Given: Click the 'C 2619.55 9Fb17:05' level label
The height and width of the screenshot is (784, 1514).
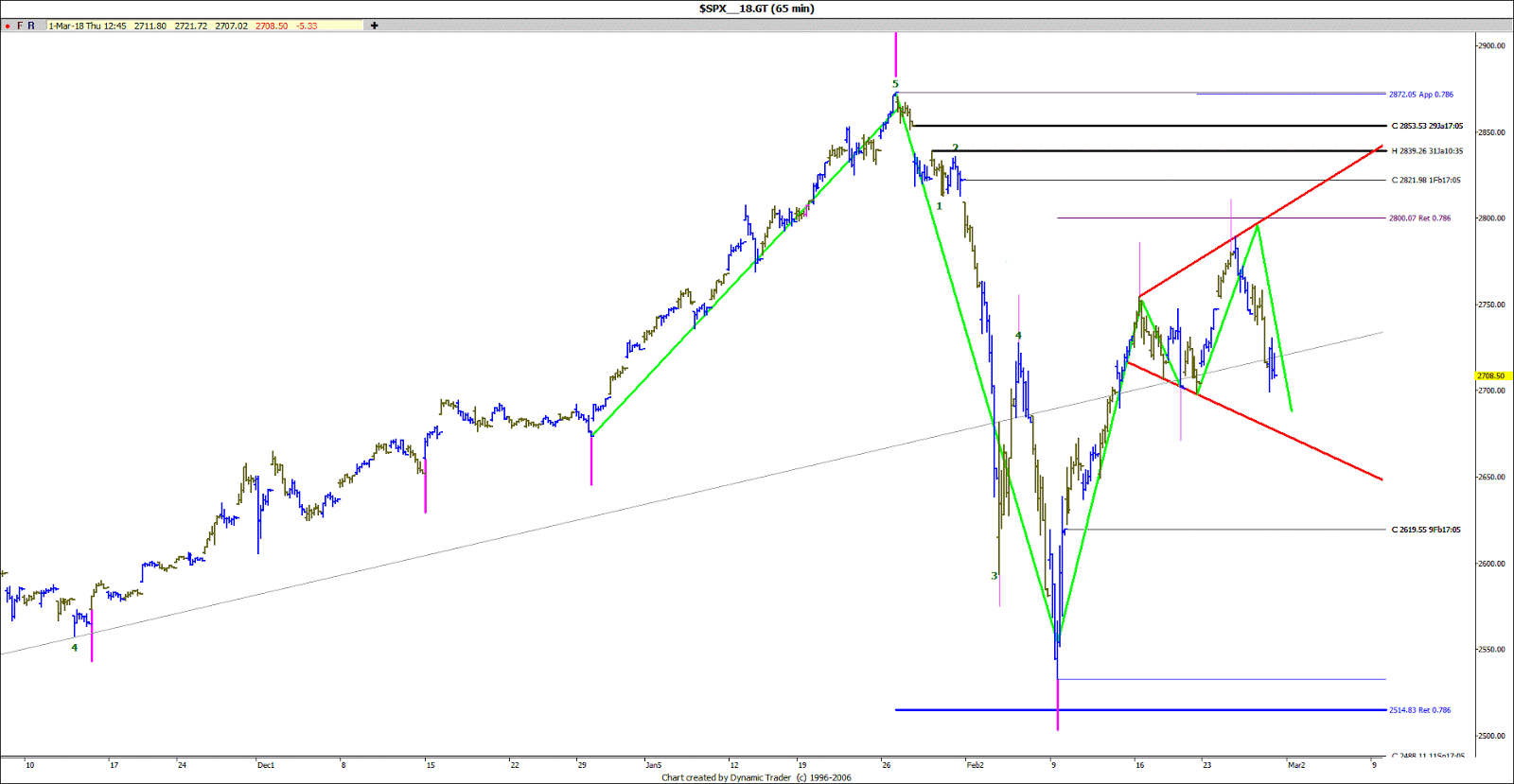Looking at the screenshot, I should point(1426,530).
